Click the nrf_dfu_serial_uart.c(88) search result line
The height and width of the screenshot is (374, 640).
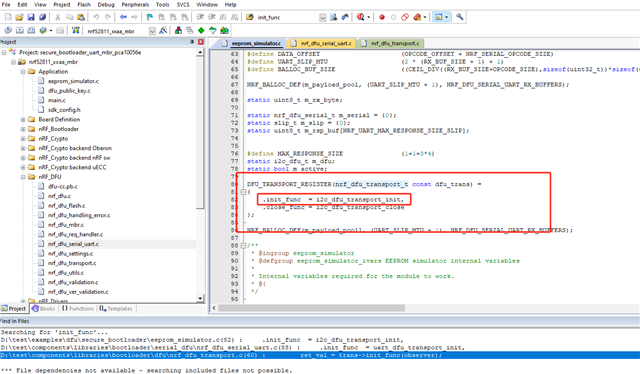click(233, 347)
